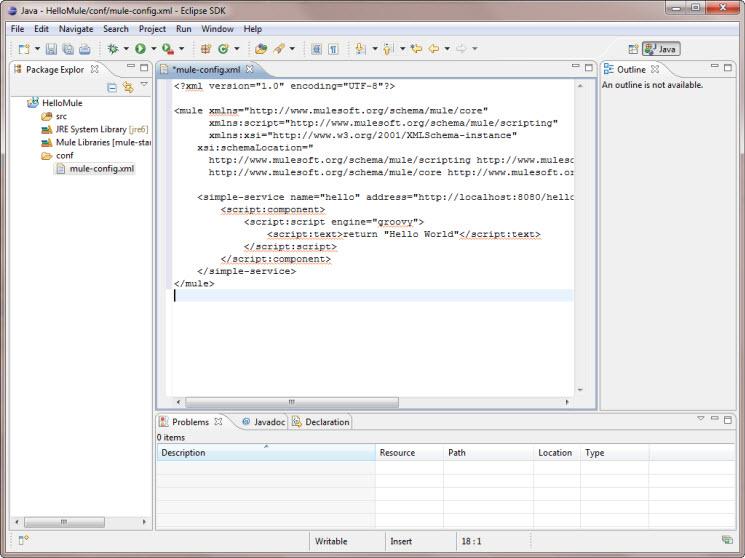Start Debug with the bug icon
Viewport: 745px width, 558px height.
(113, 48)
